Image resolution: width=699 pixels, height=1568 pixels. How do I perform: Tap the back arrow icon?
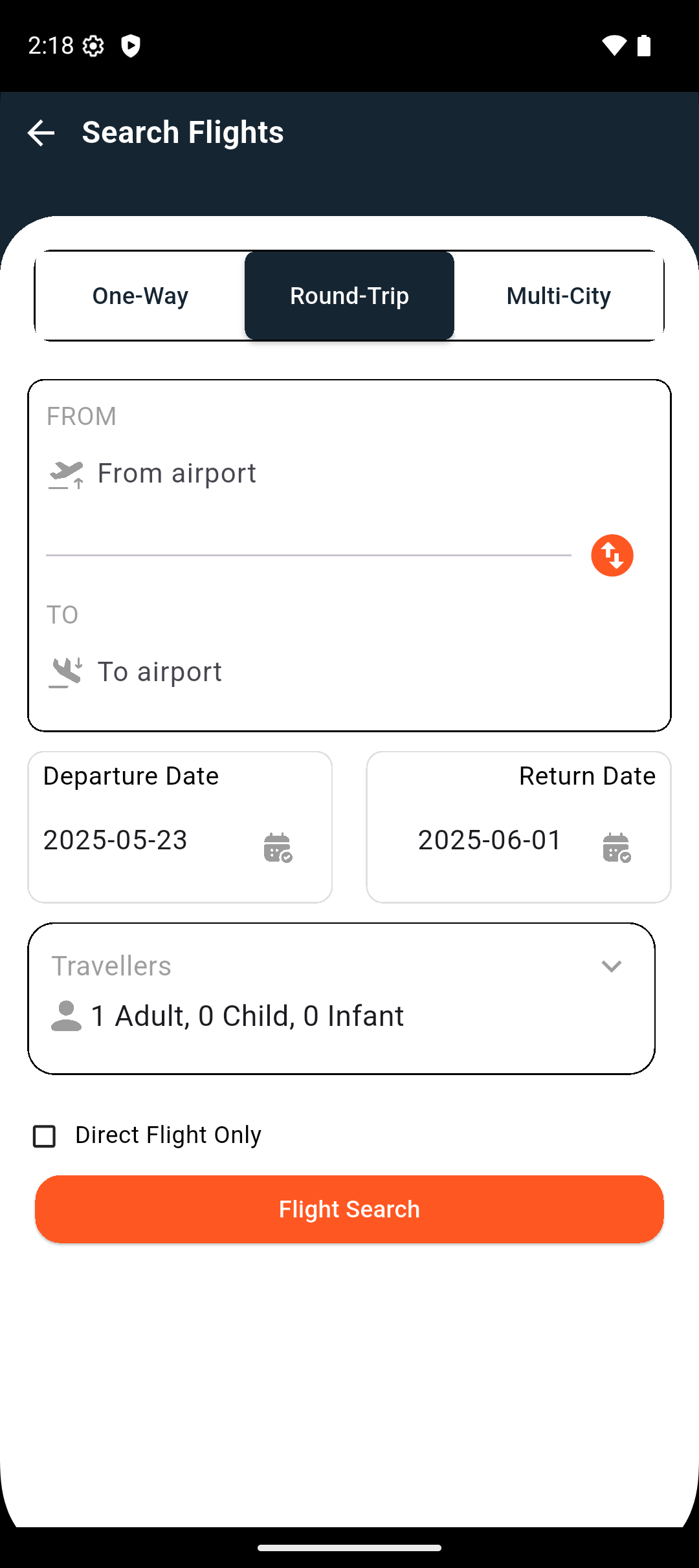41,133
